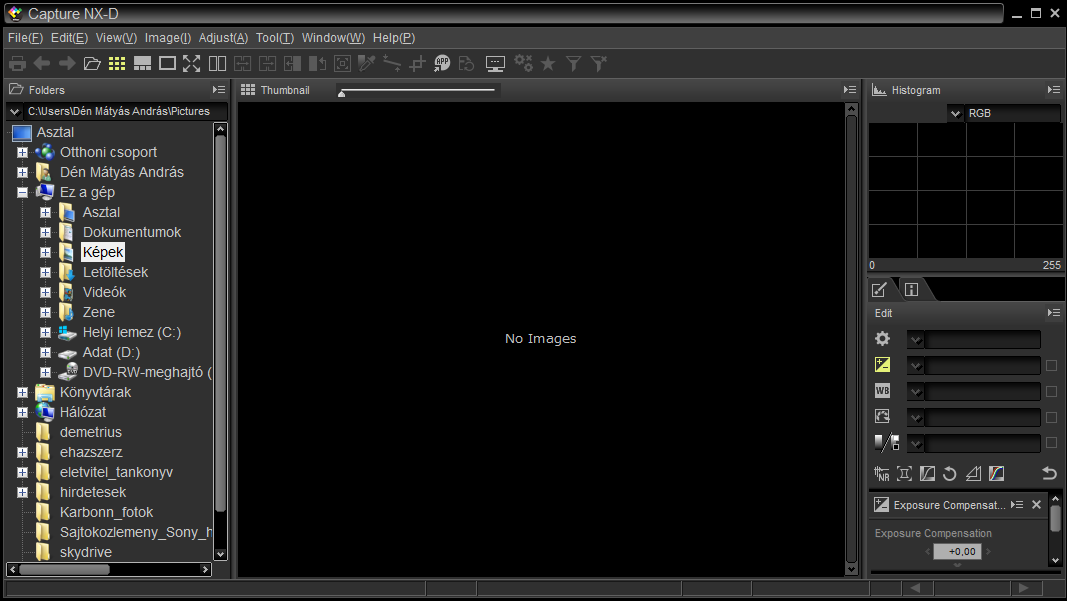Collapse the Ez a gép tree node

(22, 192)
